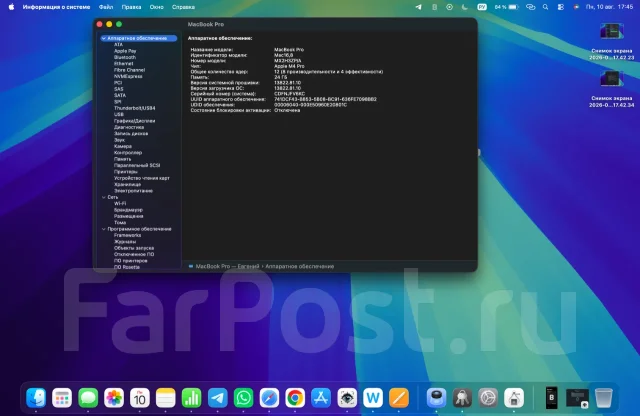Screen dimensions: 640x416
Task: Select Thunderbolt/USB4 in sidebar
Action: (135, 108)
